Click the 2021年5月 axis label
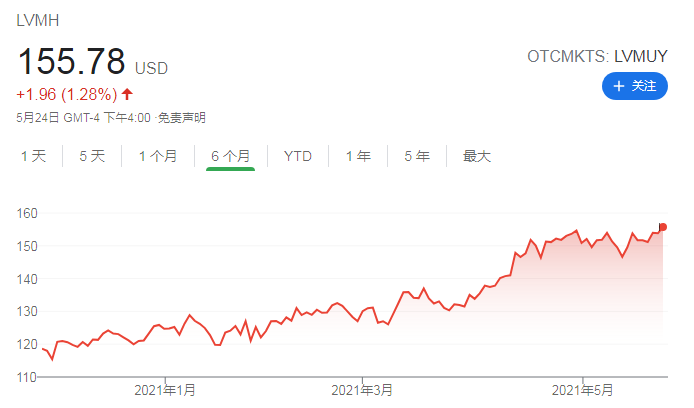 tap(582, 390)
